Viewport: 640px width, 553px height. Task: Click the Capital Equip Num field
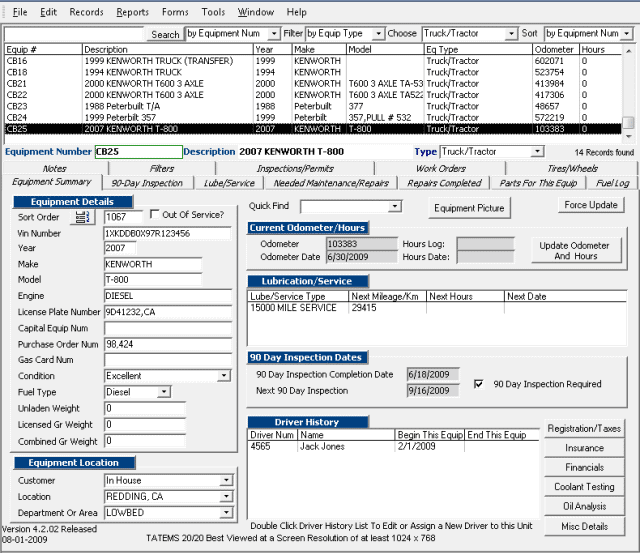coord(168,328)
